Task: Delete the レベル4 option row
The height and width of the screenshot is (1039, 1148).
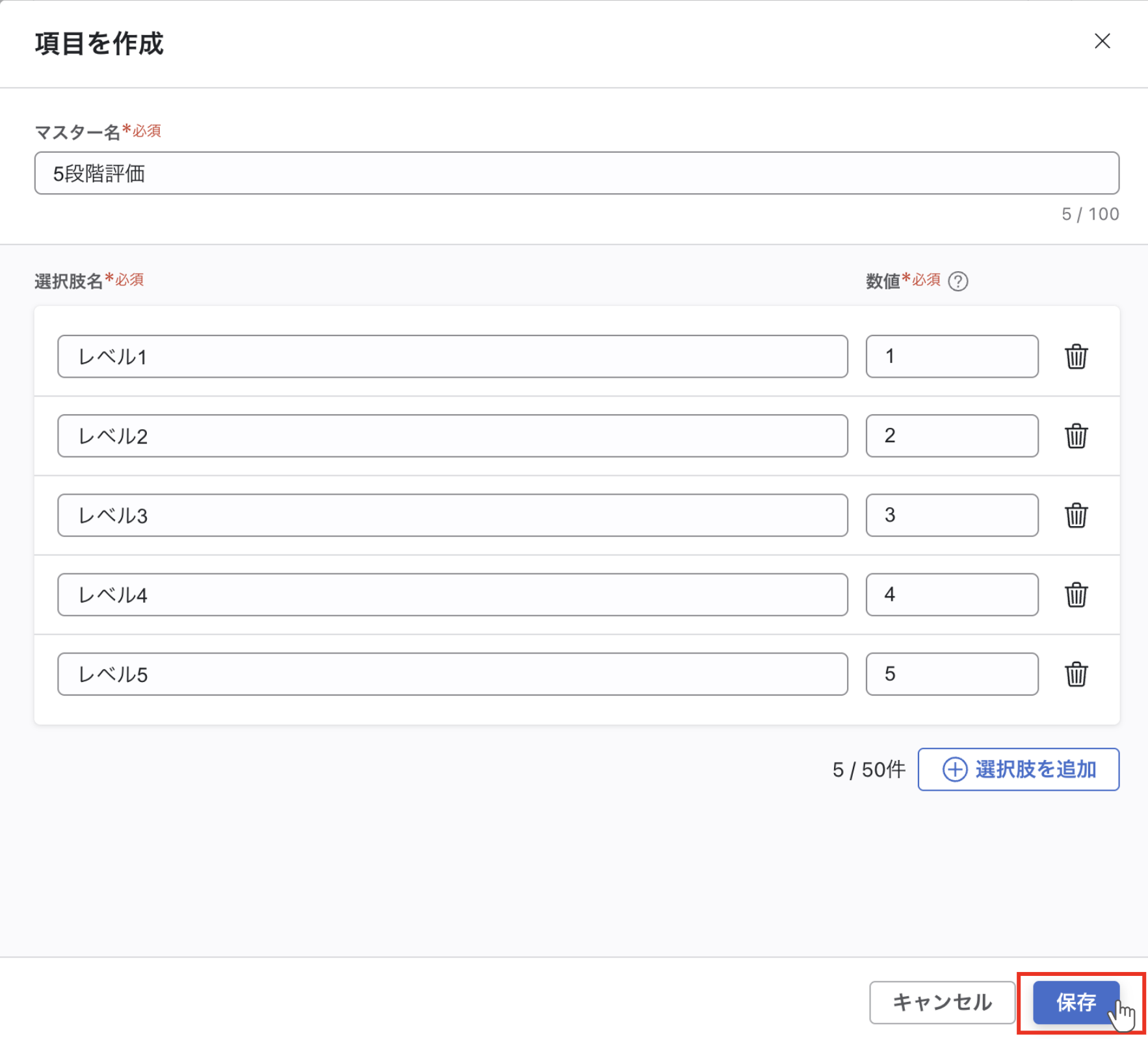Action: [1076, 594]
